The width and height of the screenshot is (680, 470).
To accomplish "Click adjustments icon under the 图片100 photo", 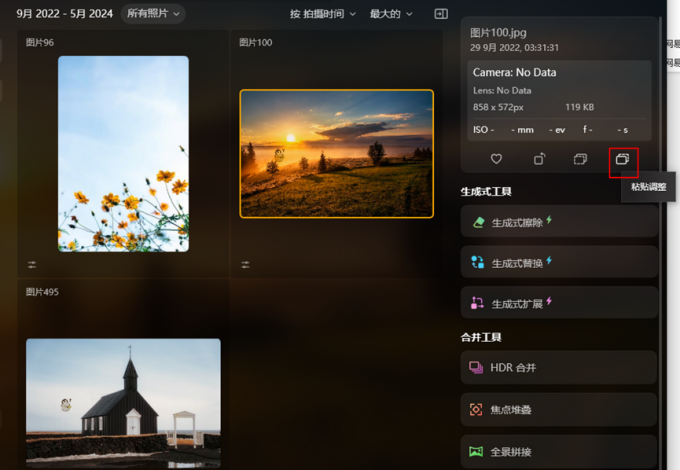I will (245, 265).
